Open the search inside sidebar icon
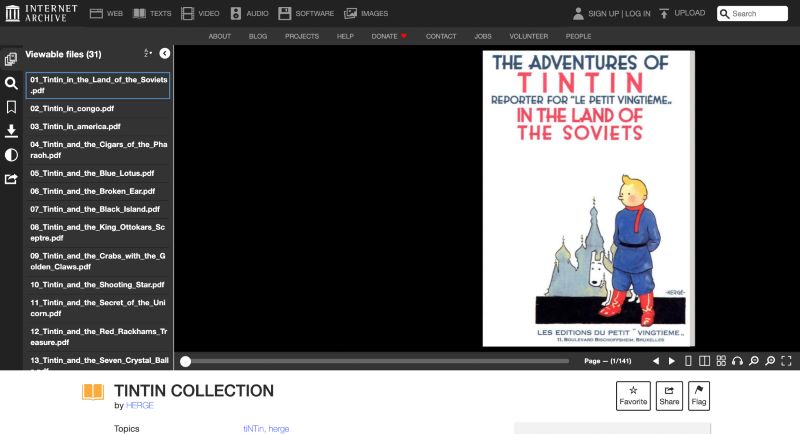Viewport: 800px width, 434px height. [11, 83]
